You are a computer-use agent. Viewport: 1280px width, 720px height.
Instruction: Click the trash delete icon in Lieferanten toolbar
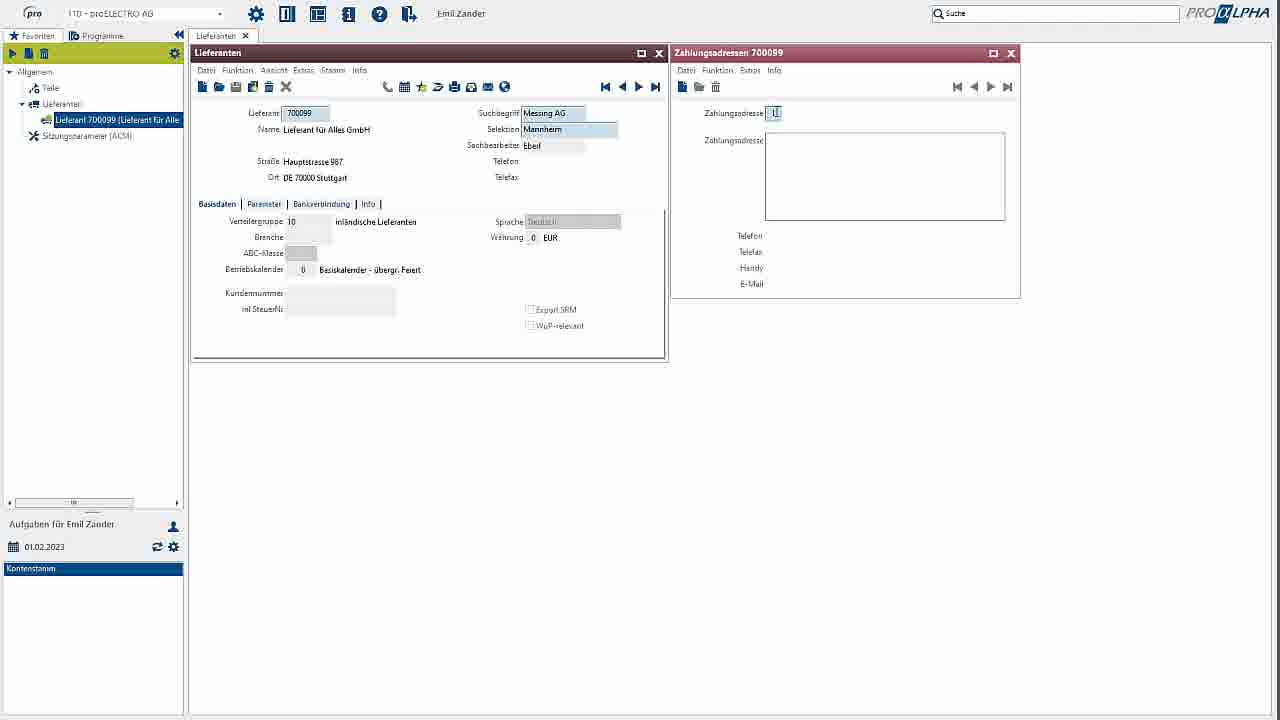tap(269, 87)
